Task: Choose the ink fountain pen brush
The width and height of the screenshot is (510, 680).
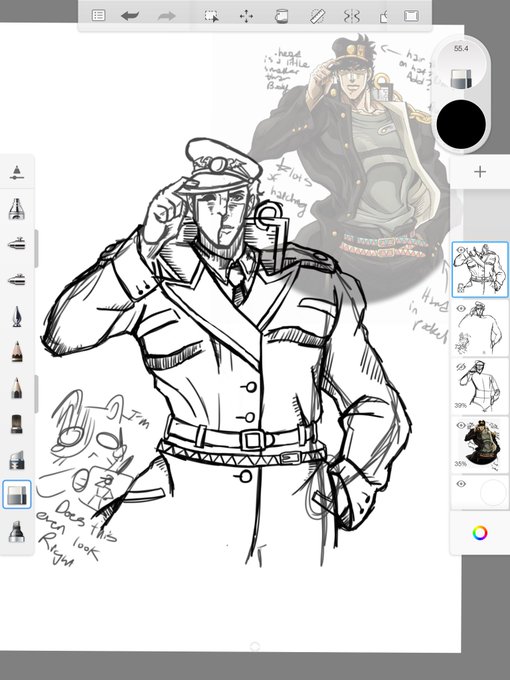Action: [16, 316]
